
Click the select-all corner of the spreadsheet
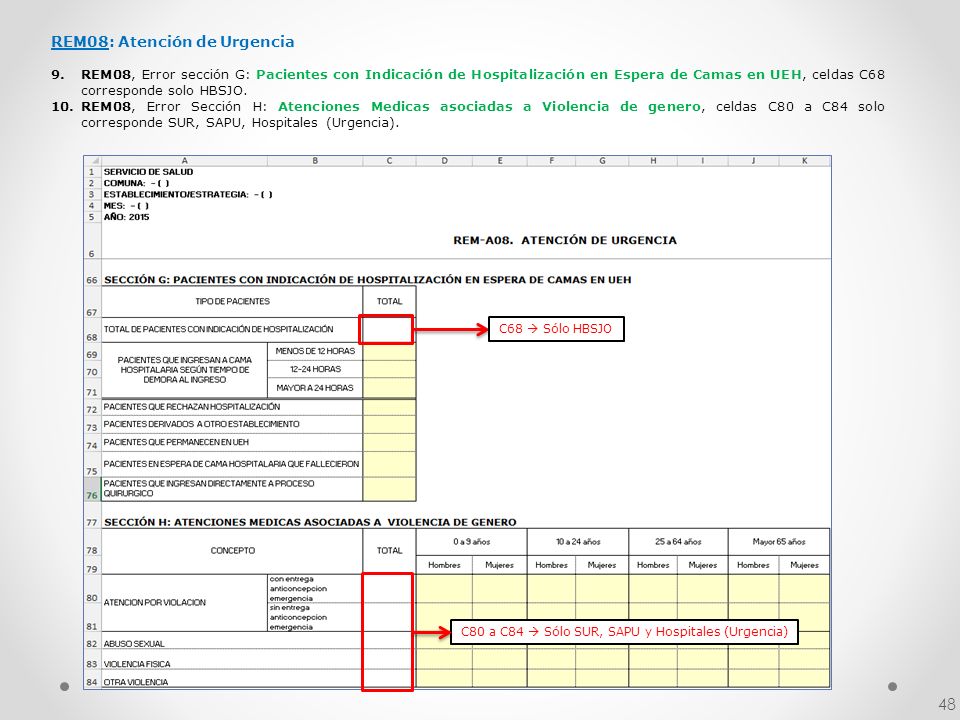[92, 161]
